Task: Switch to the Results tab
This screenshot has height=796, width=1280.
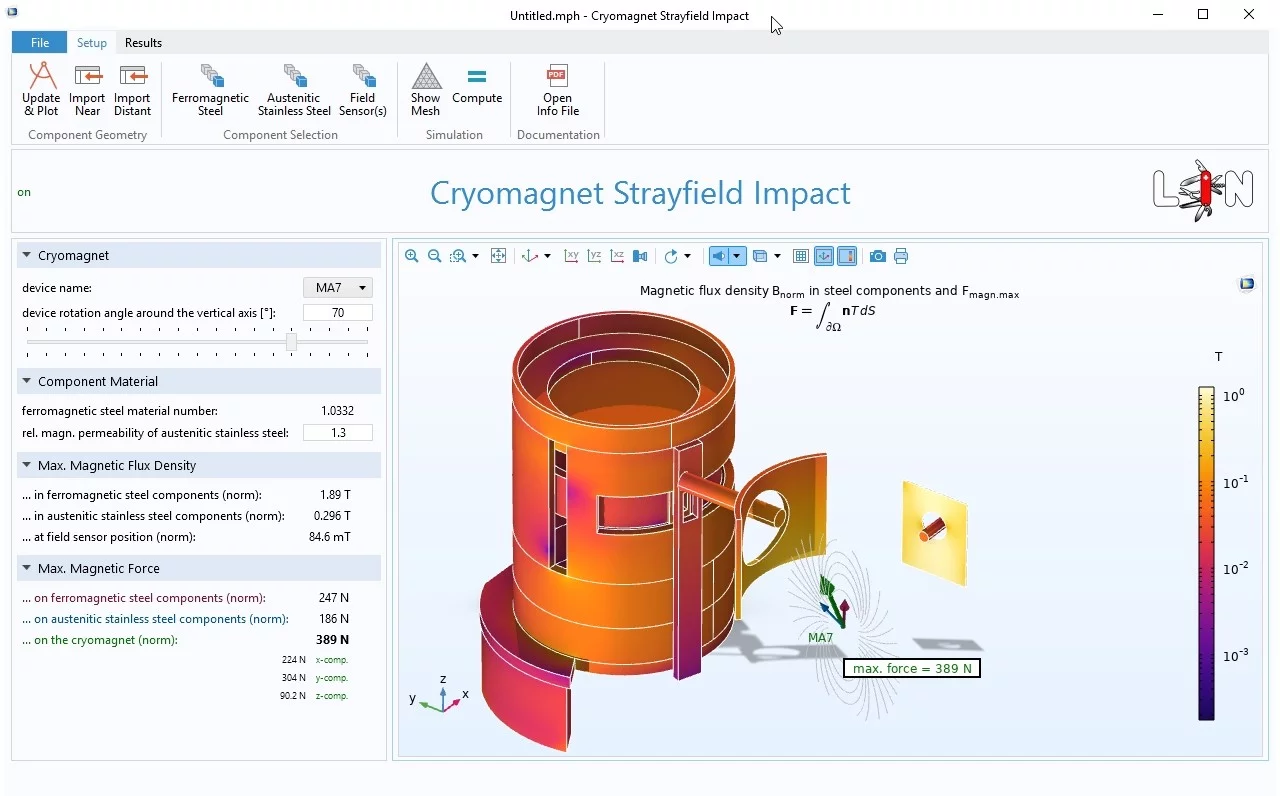Action: pos(143,43)
